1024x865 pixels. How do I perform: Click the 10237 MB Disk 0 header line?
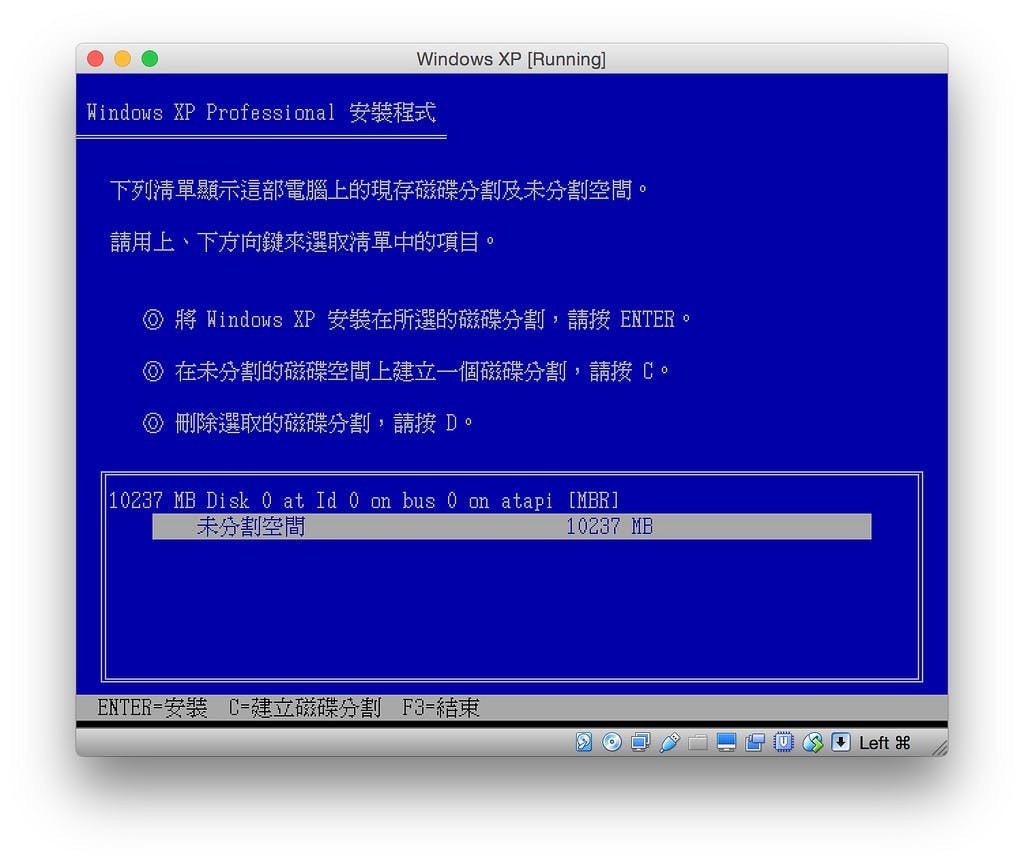pos(364,501)
